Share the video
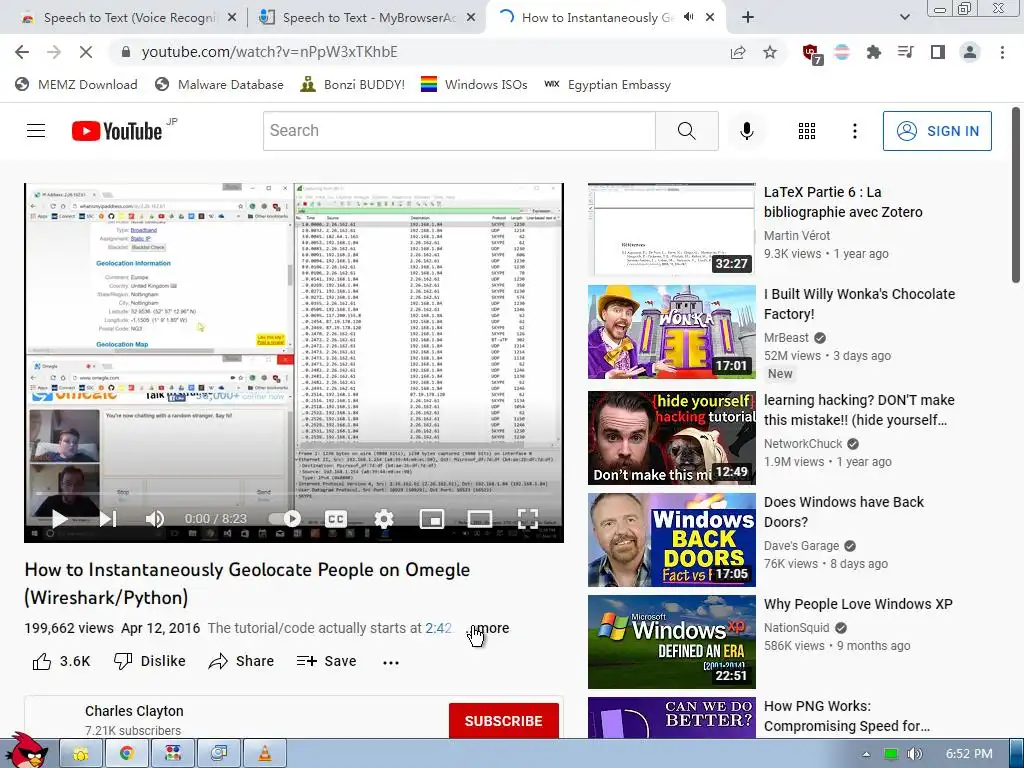The height and width of the screenshot is (768, 1024). [241, 662]
